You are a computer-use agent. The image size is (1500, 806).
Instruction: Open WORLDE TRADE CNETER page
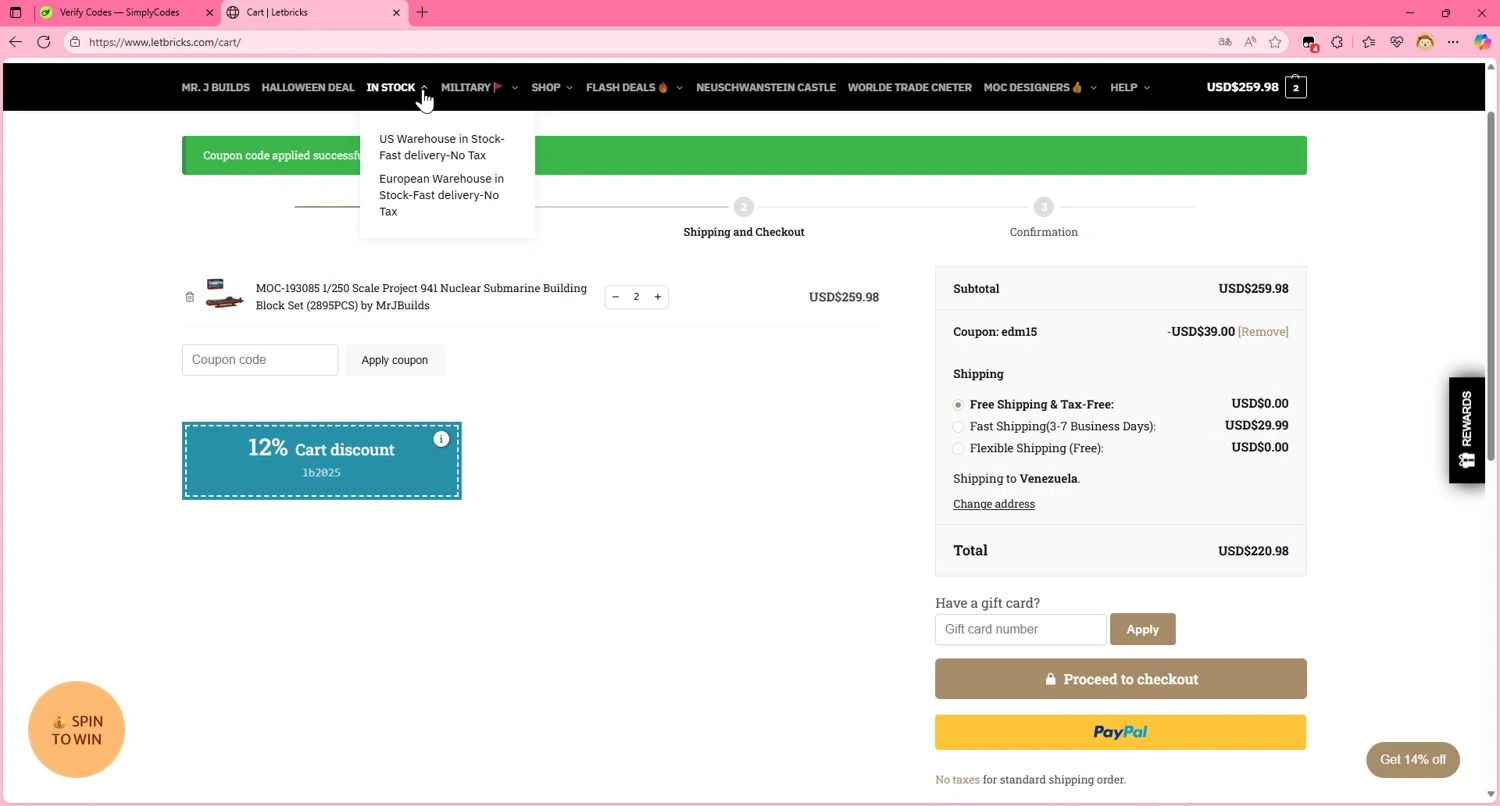coord(910,88)
